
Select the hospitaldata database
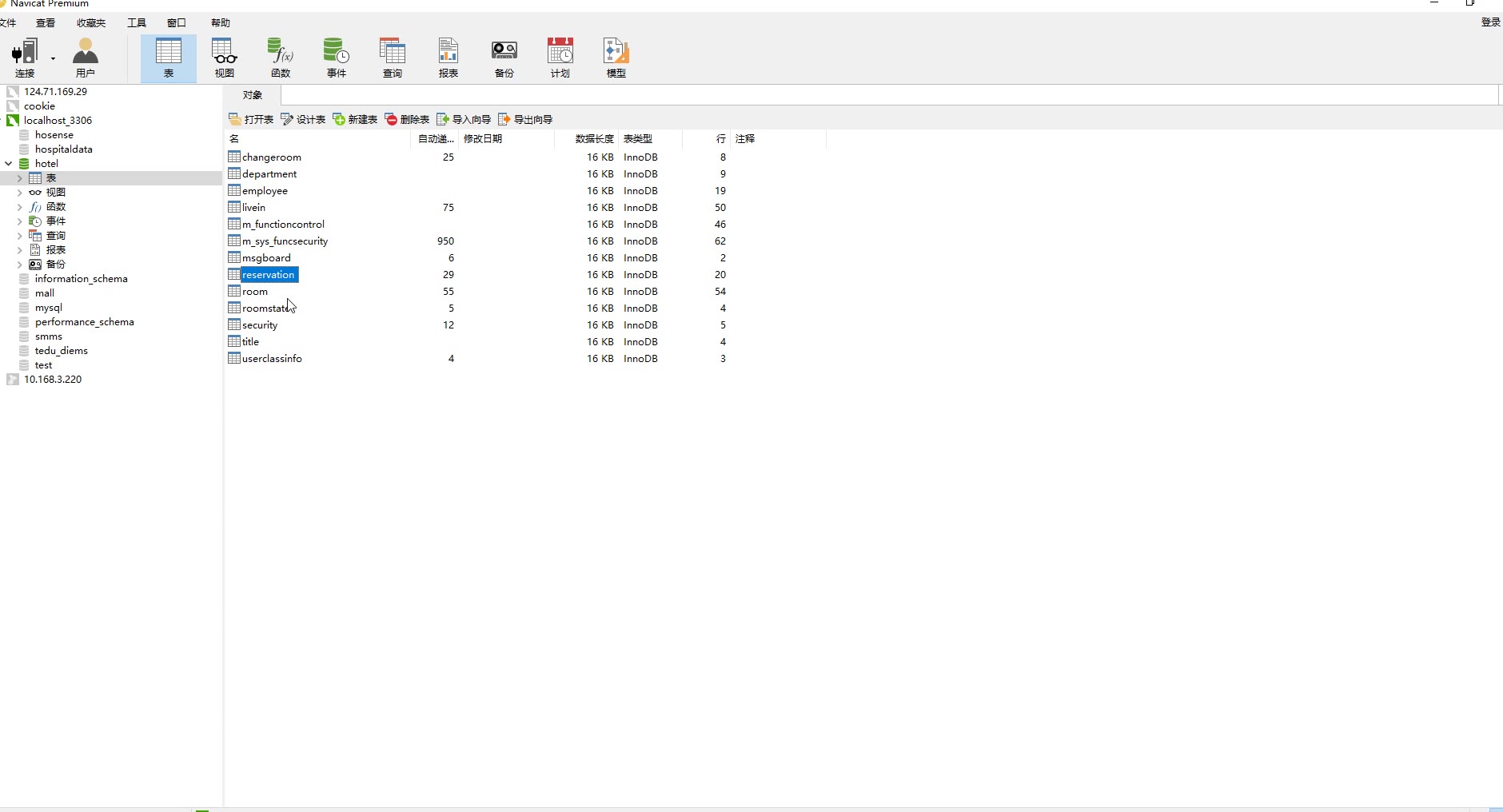[63, 149]
